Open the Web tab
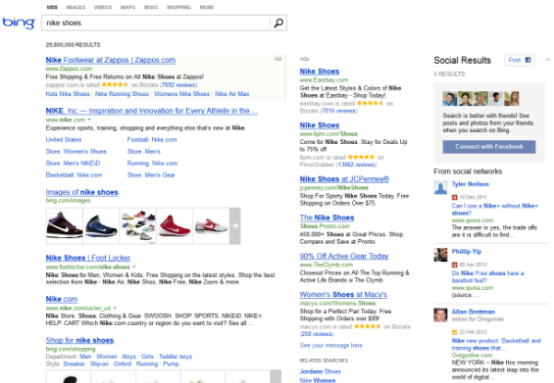Viewport: 554px width, 383px height. 52,7
